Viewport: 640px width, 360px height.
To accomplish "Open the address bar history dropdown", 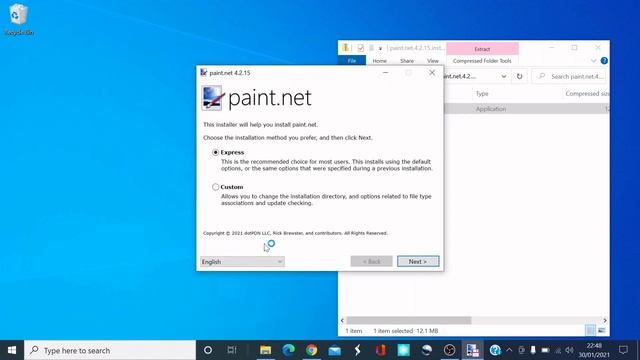I will point(504,76).
